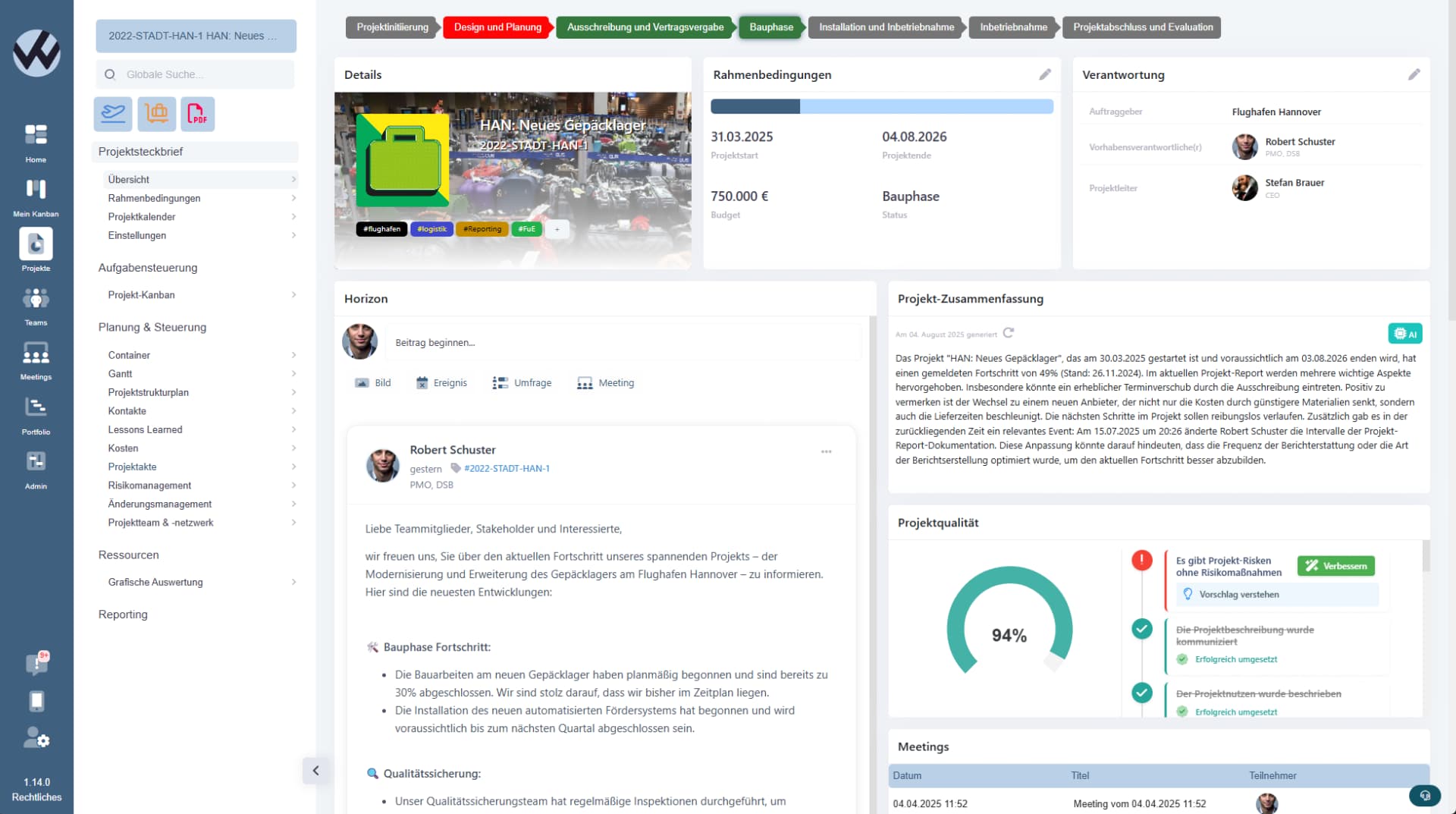Collapse the project navigation panel
The image size is (1456, 814).
coord(315,771)
